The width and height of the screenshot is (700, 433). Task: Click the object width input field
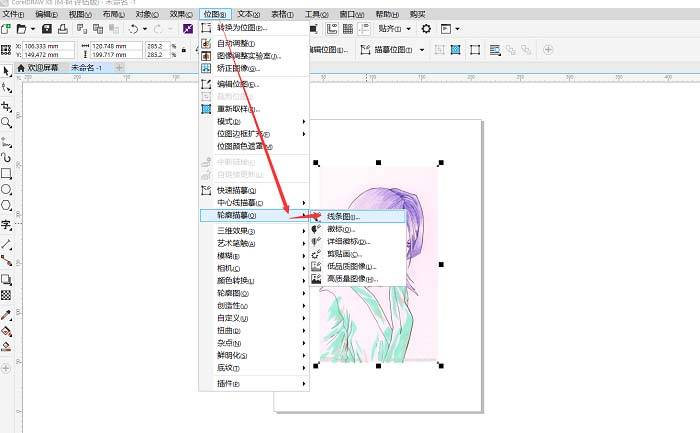click(x=117, y=45)
